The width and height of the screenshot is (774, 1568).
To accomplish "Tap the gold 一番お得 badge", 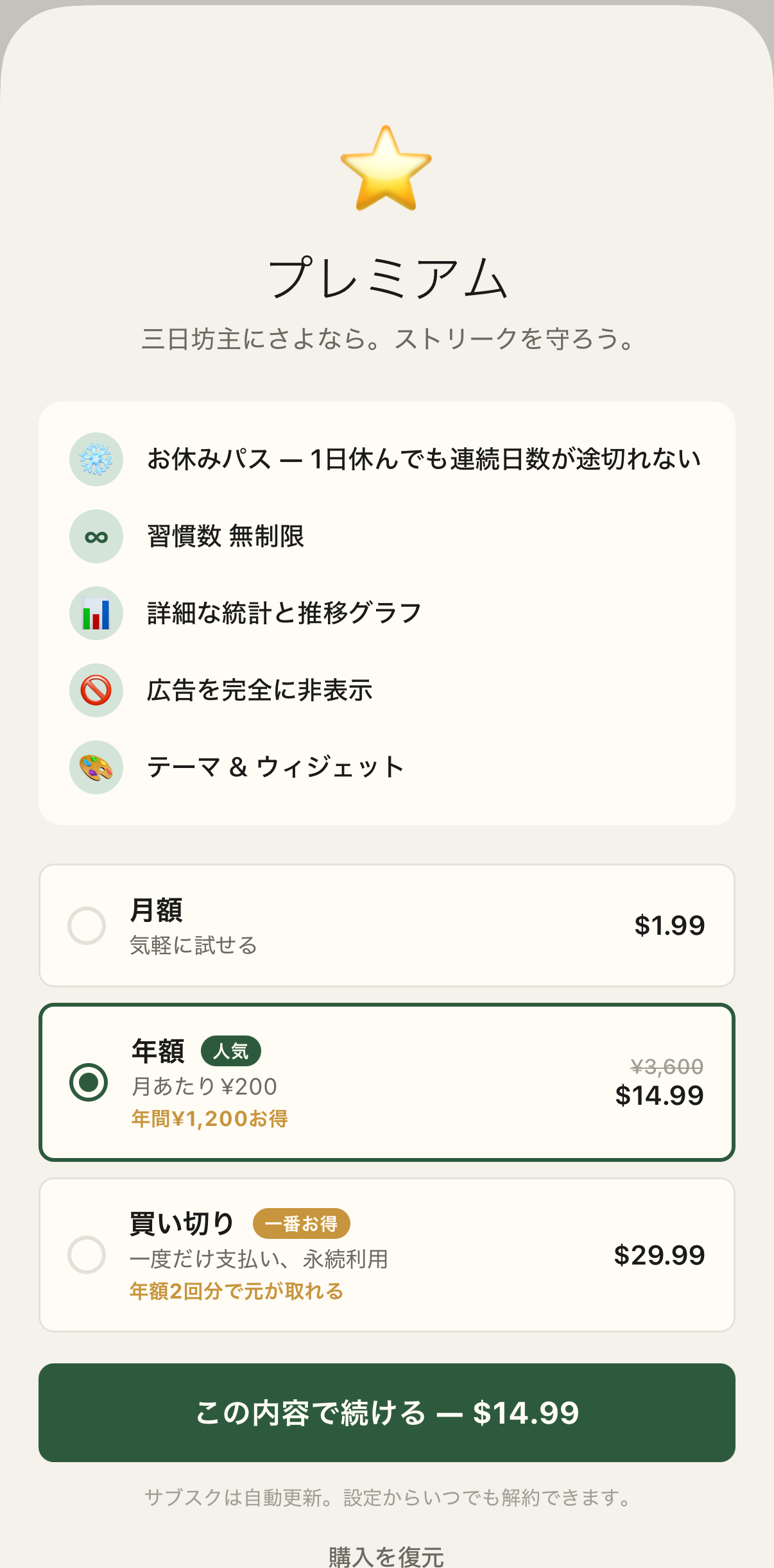I will coord(302,1223).
